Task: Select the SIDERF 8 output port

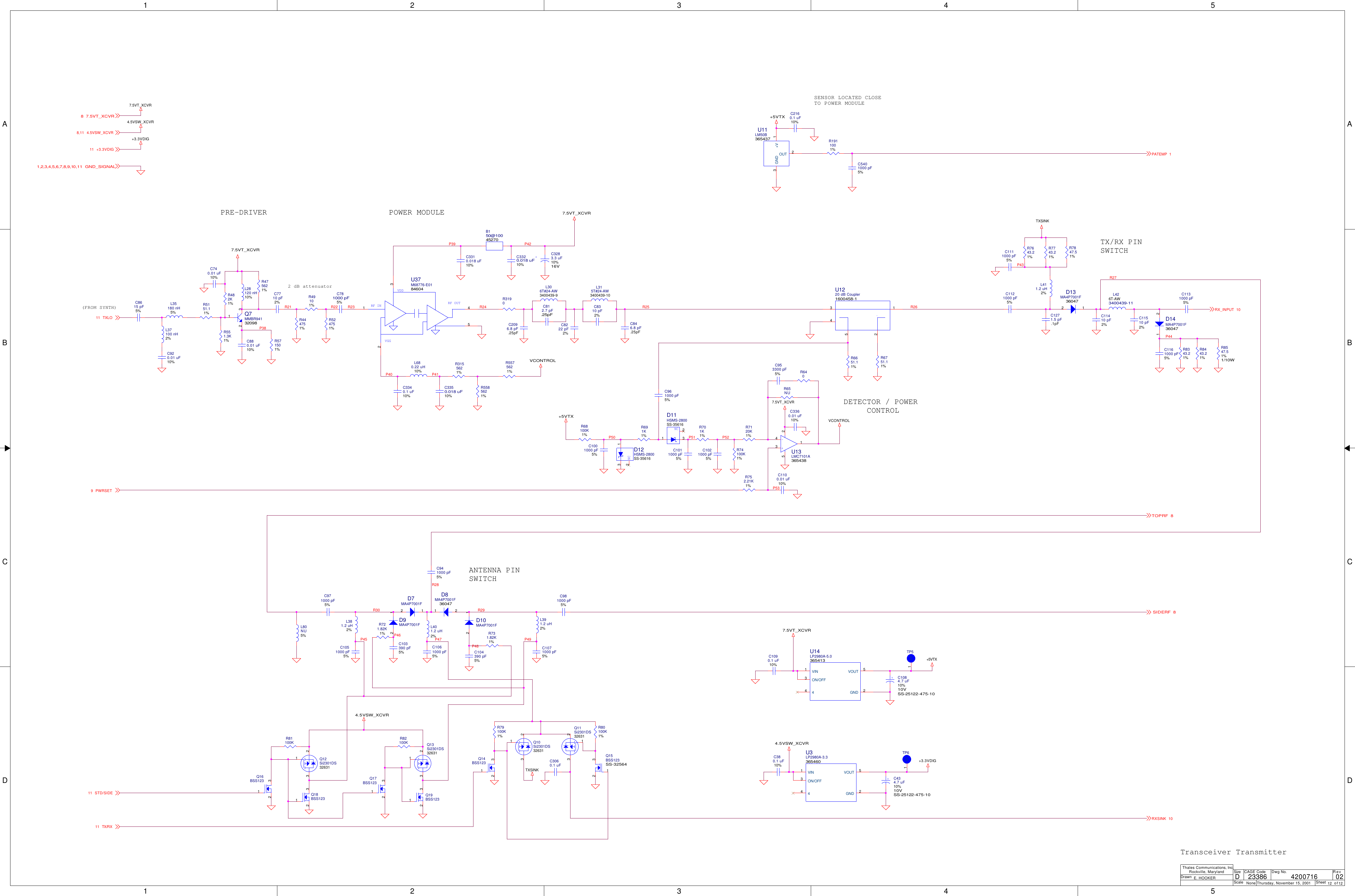Action: pos(1161,612)
